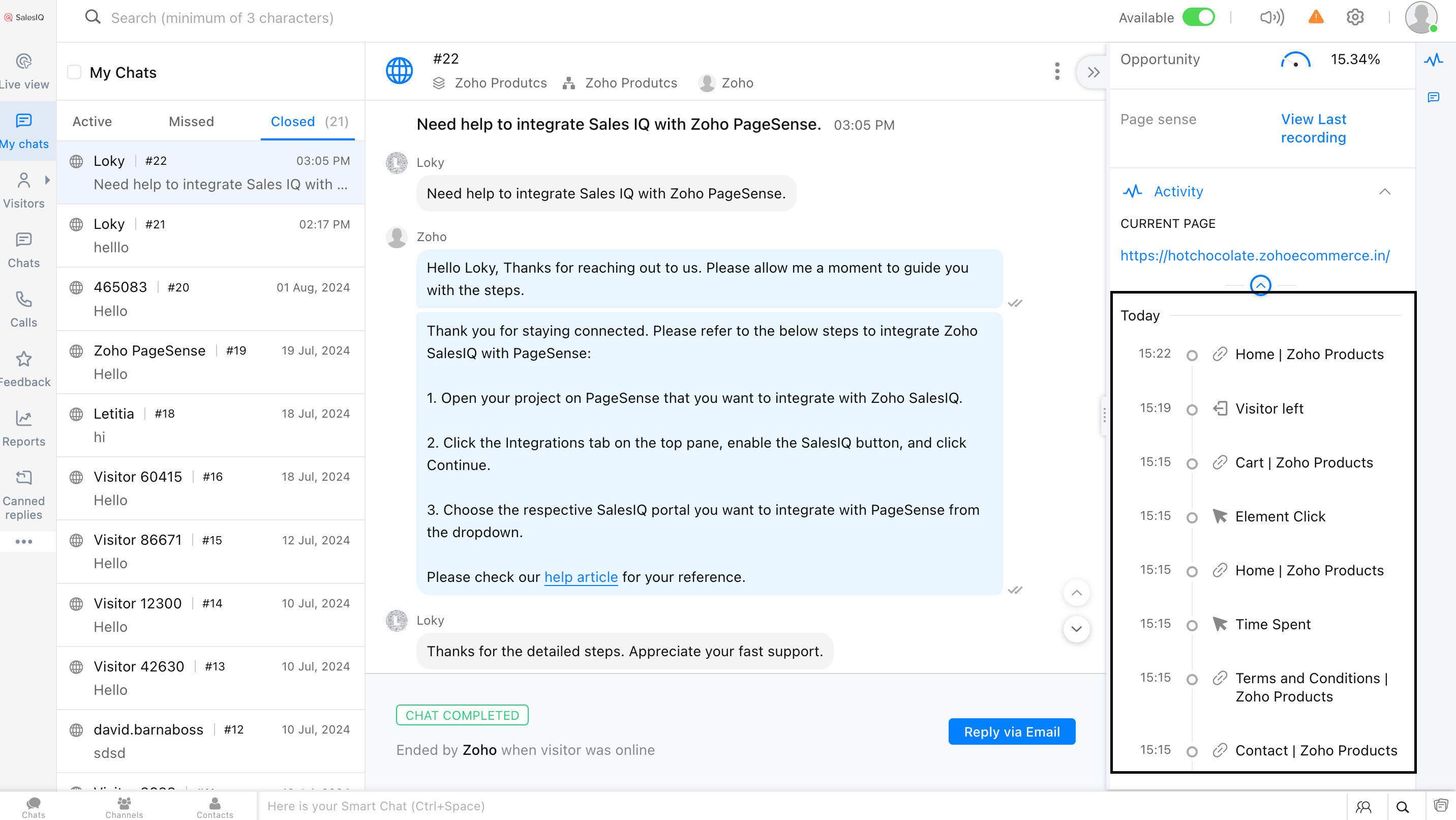1456x820 pixels.
Task: Open Live view in sidebar
Action: tap(24, 72)
